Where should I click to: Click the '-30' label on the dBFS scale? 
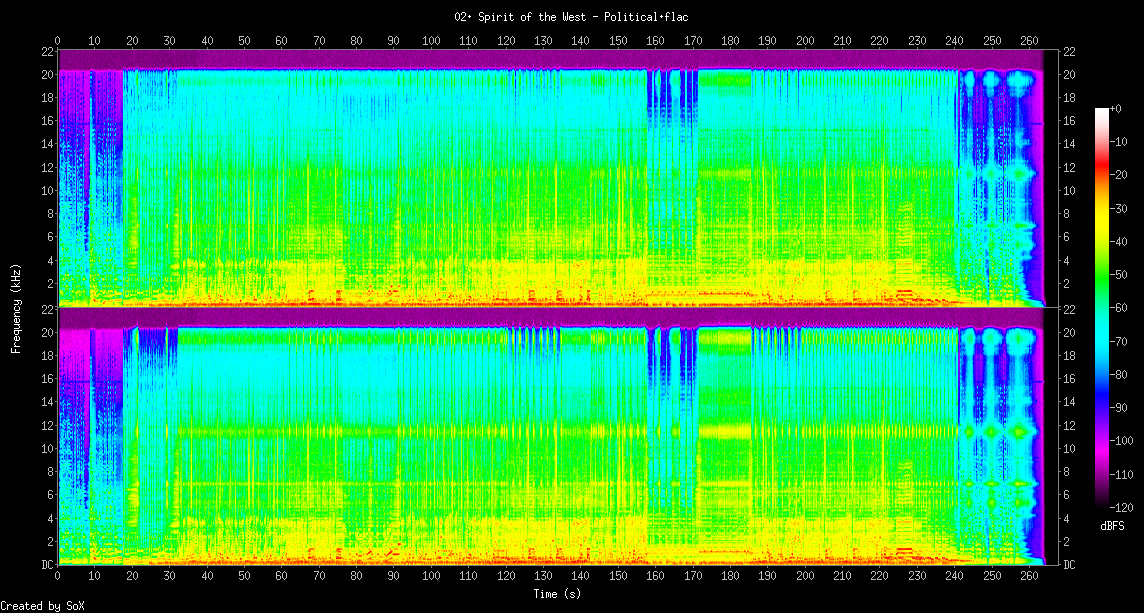point(1118,208)
